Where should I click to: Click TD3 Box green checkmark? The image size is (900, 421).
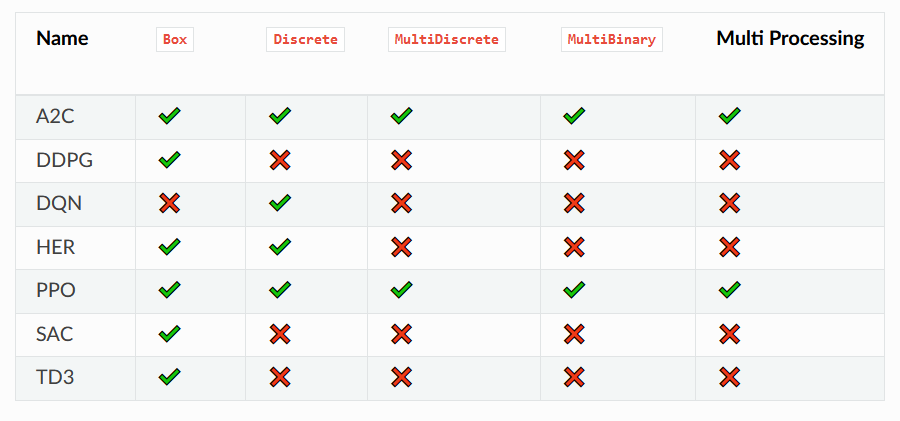(x=169, y=377)
